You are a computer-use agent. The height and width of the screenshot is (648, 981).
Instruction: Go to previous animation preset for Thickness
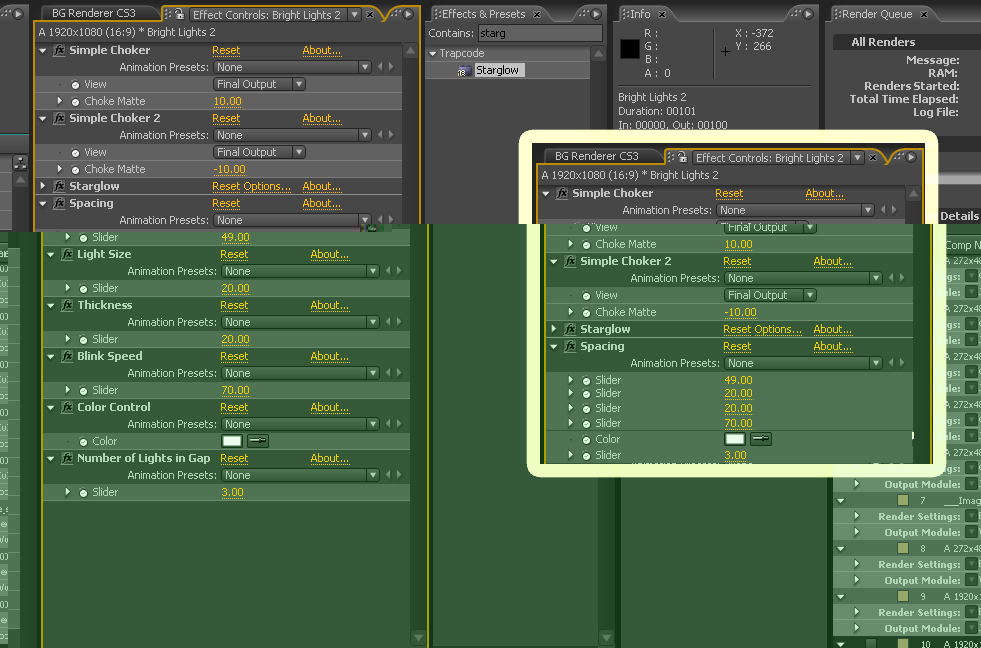(389, 323)
